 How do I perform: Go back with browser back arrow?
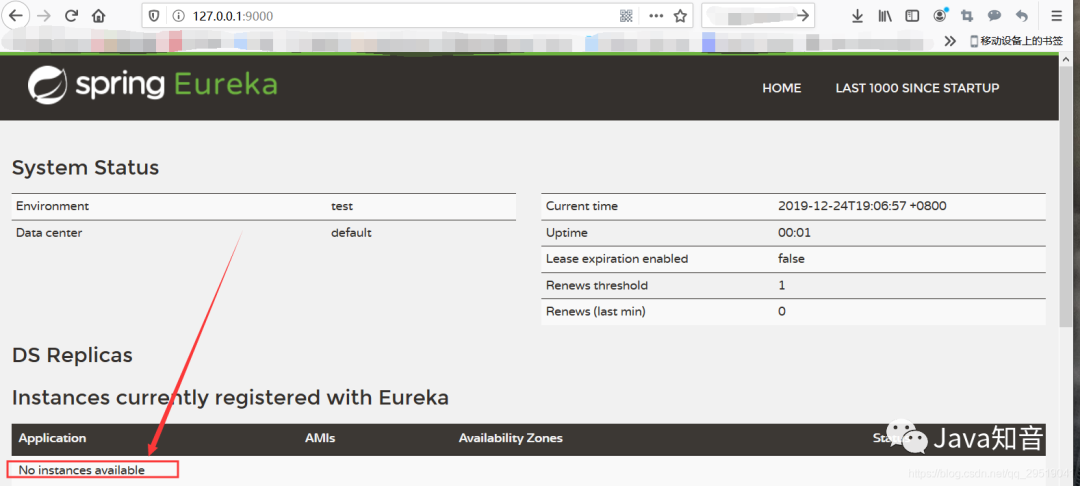tap(15, 15)
